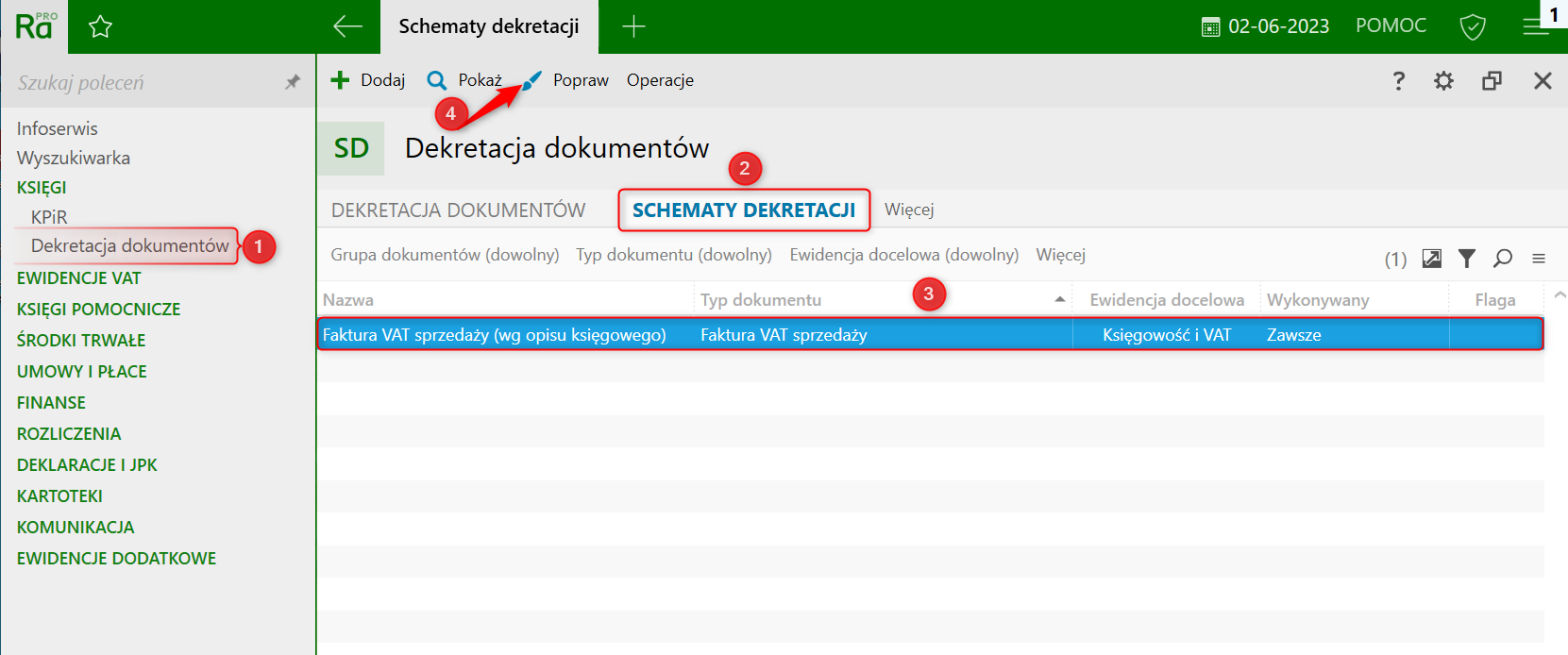Go back with the left arrow icon

347,26
